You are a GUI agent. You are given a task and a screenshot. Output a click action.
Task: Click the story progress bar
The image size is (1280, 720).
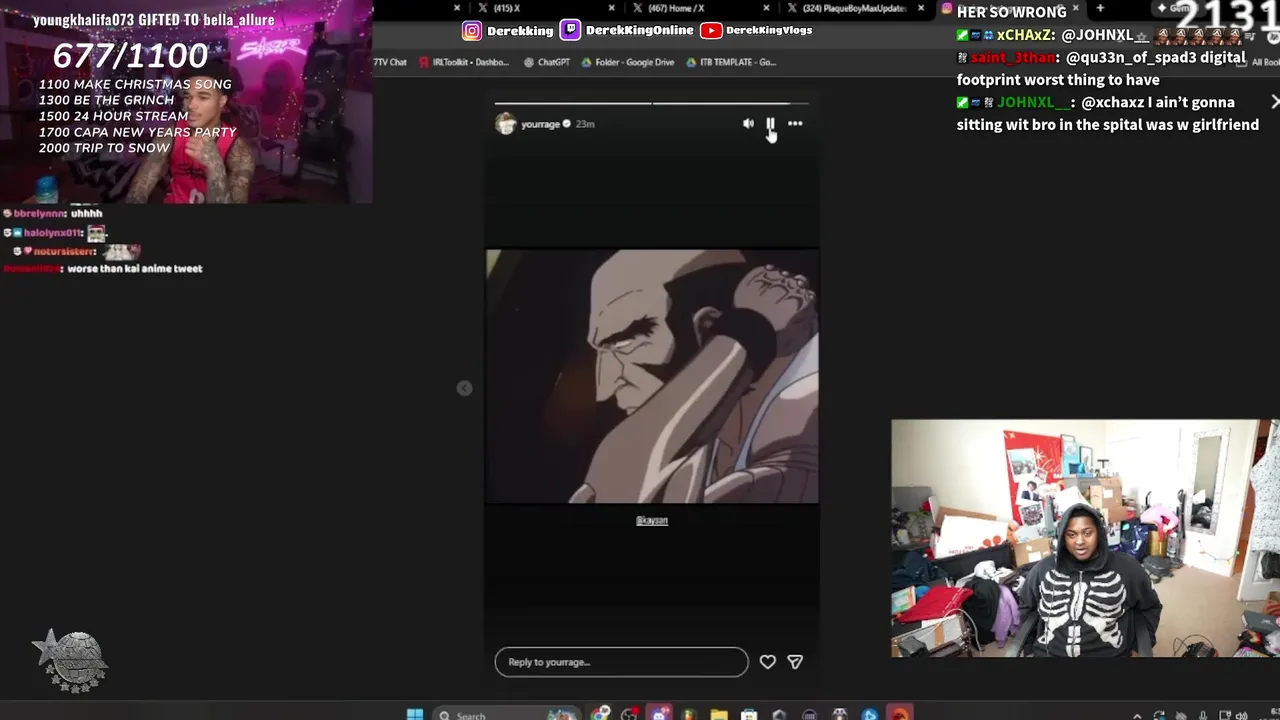pos(652,103)
